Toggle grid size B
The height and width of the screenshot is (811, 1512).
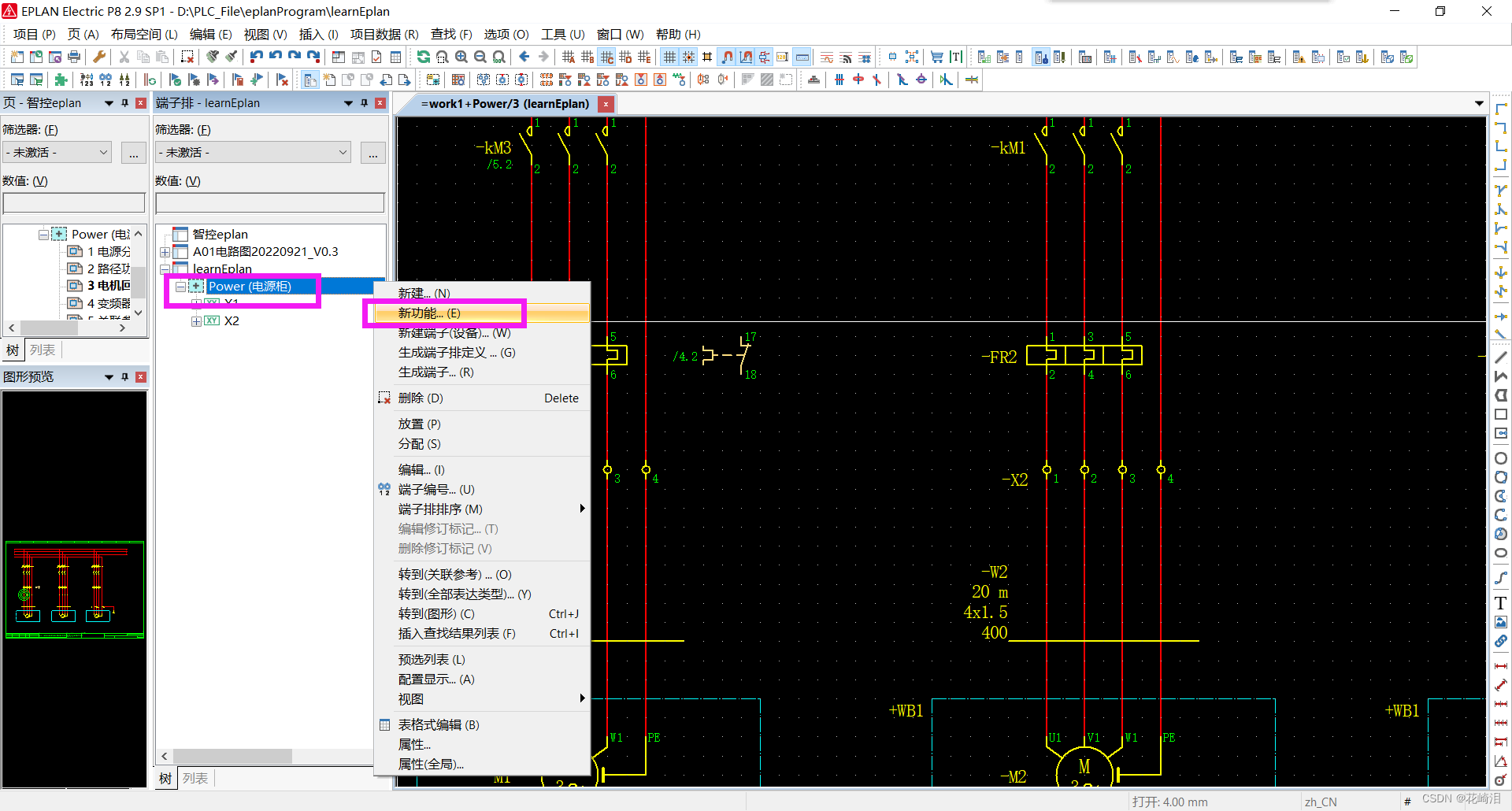click(587, 57)
